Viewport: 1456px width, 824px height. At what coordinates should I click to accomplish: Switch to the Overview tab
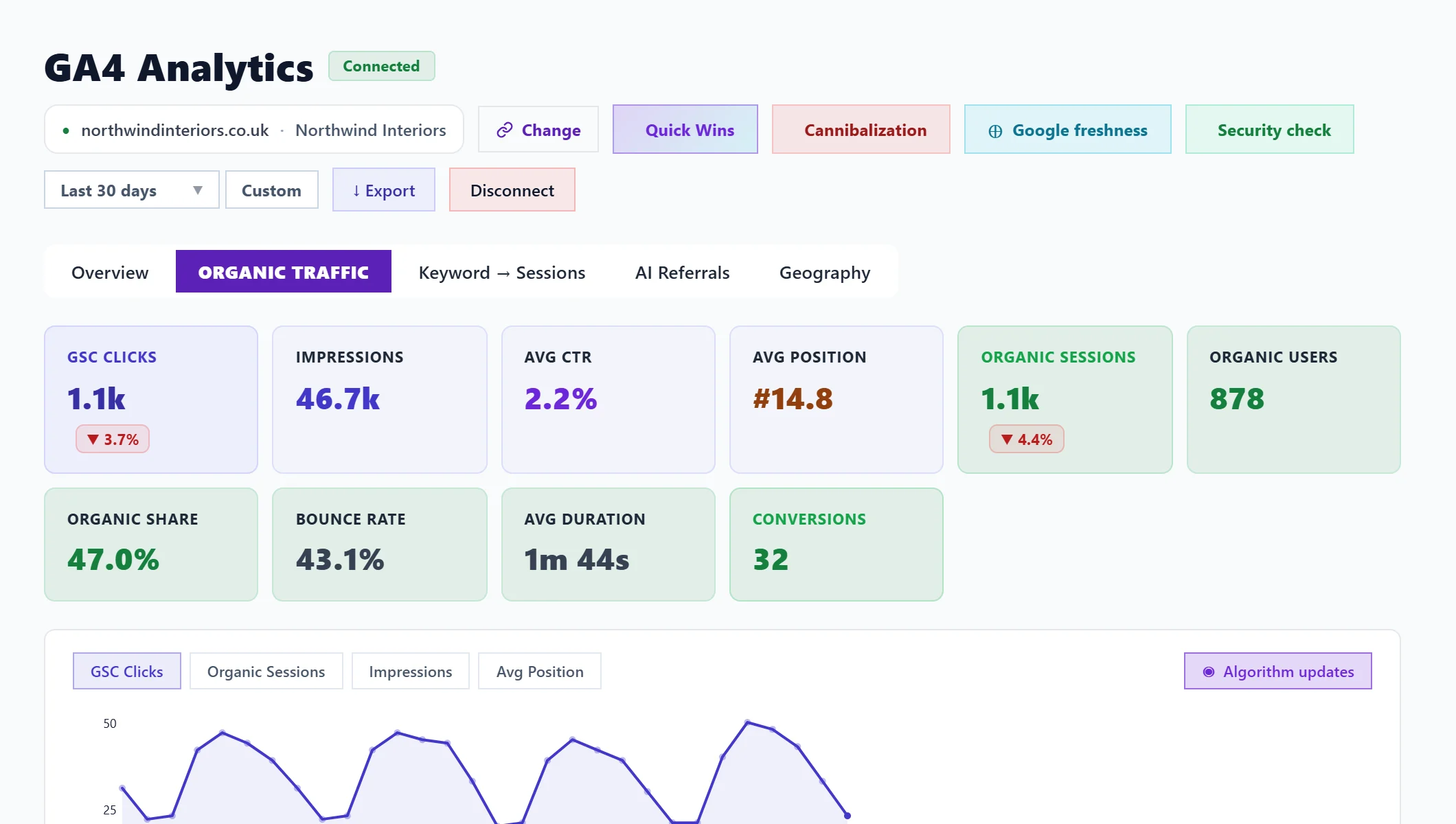110,272
